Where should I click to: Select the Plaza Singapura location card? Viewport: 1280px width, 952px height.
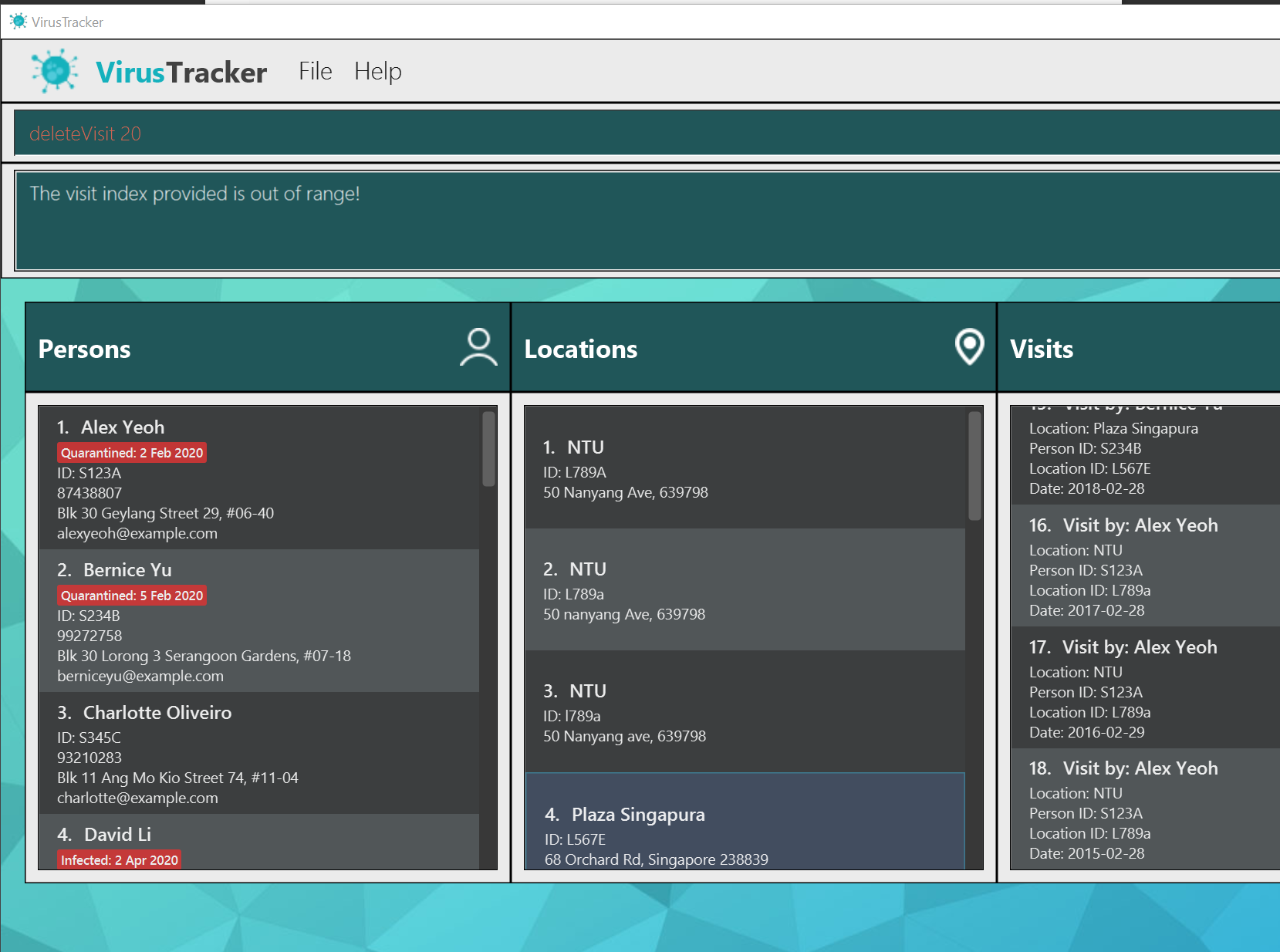click(x=745, y=821)
